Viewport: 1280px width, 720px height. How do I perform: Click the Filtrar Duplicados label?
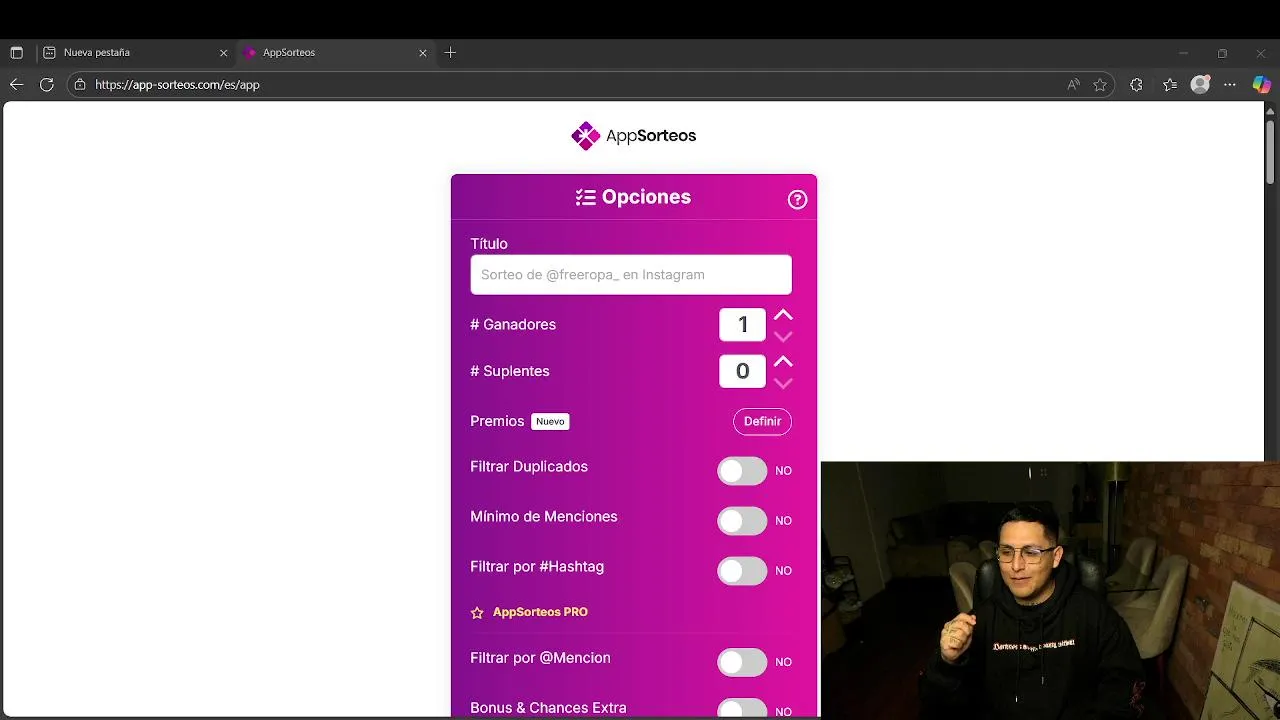point(529,467)
